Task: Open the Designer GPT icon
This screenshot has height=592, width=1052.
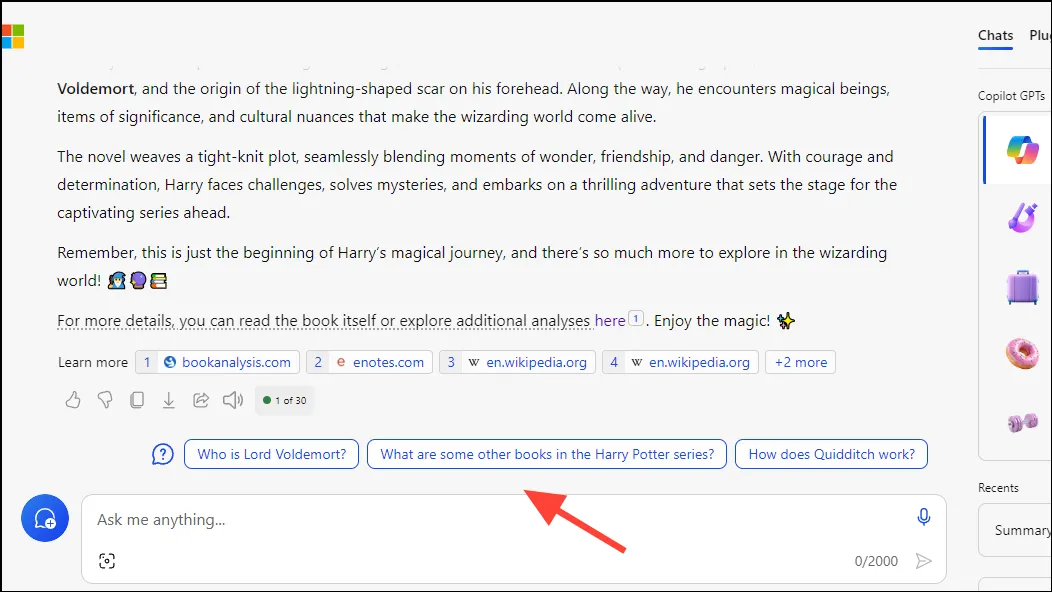Action: pos(1022,217)
